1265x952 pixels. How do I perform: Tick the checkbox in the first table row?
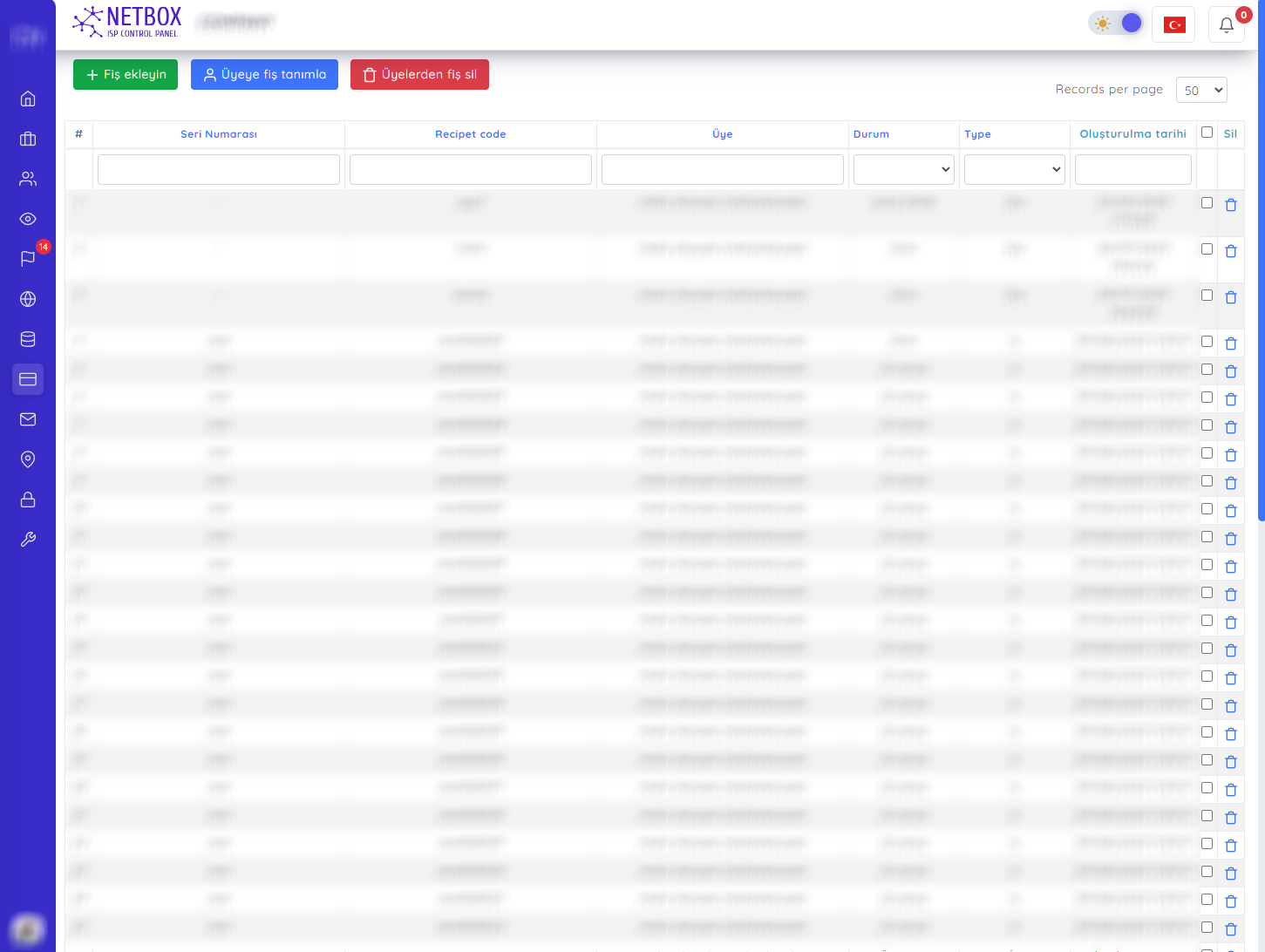pos(1207,203)
